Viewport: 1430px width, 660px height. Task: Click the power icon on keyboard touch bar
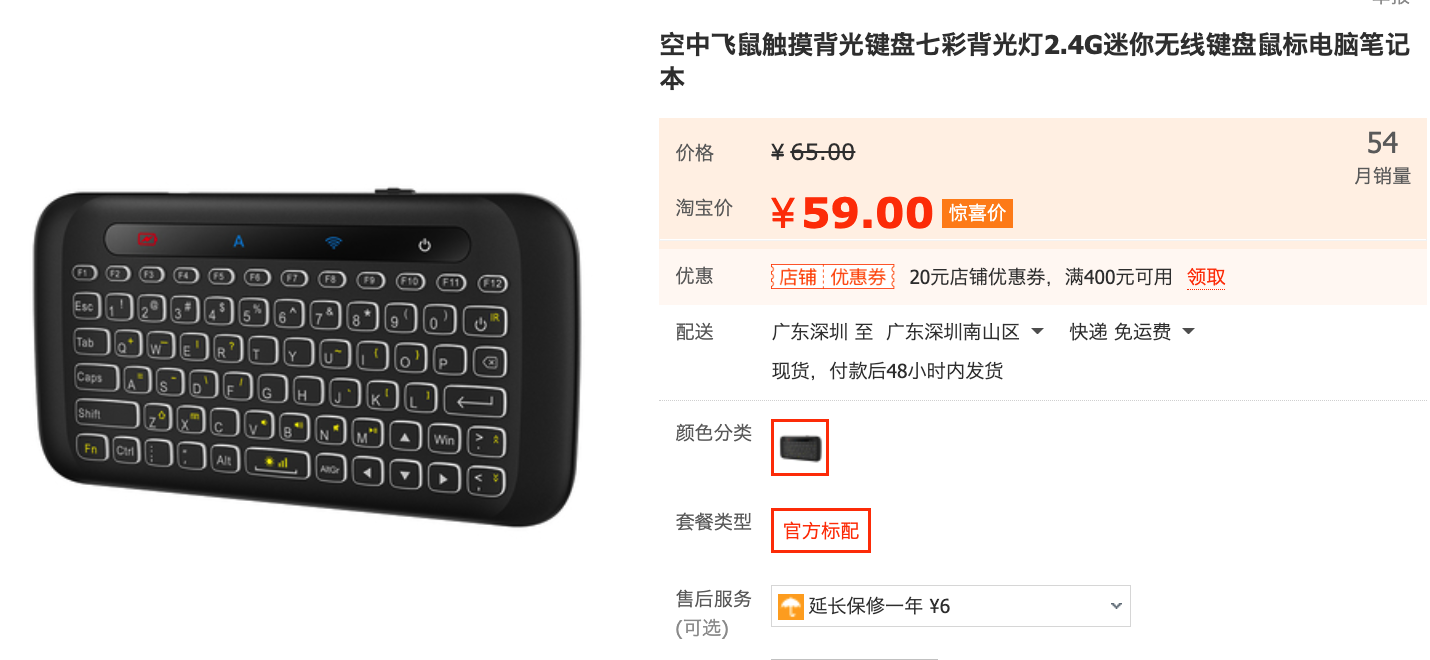click(424, 245)
